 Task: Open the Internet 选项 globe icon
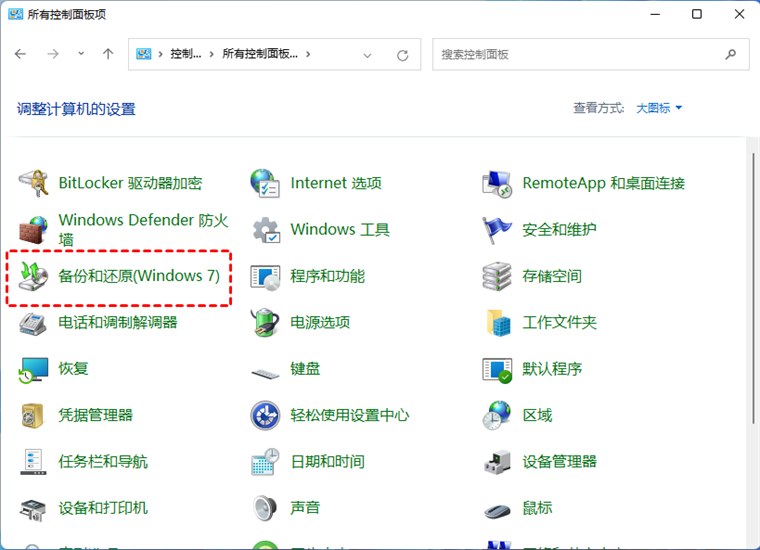click(x=266, y=184)
